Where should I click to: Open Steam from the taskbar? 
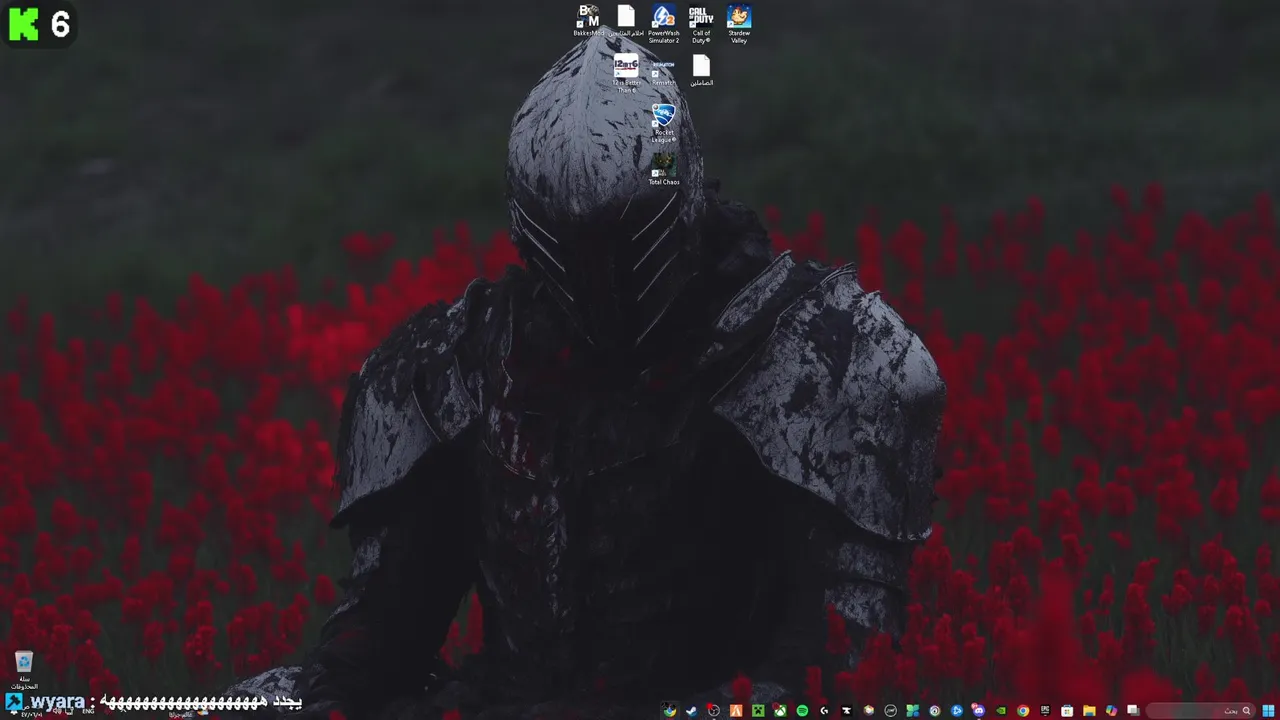692,711
